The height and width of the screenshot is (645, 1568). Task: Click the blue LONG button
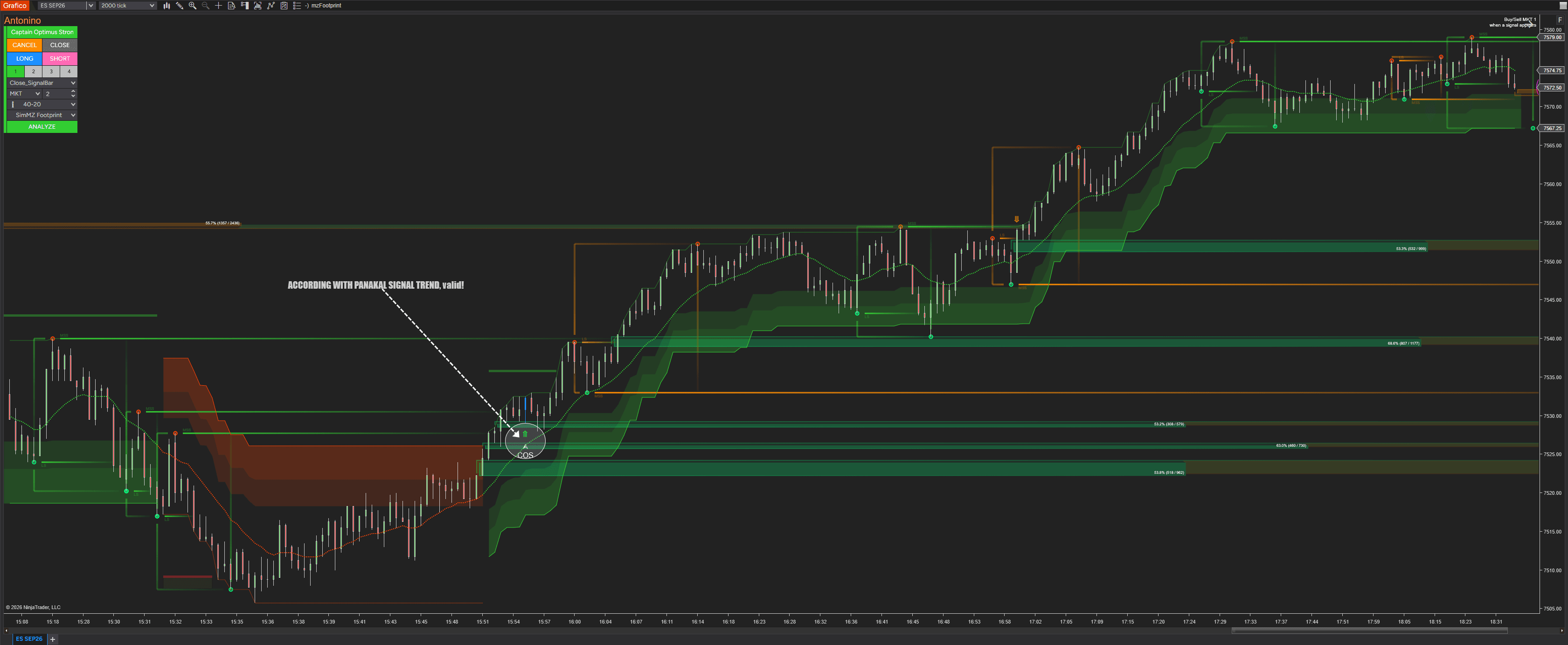coord(24,58)
